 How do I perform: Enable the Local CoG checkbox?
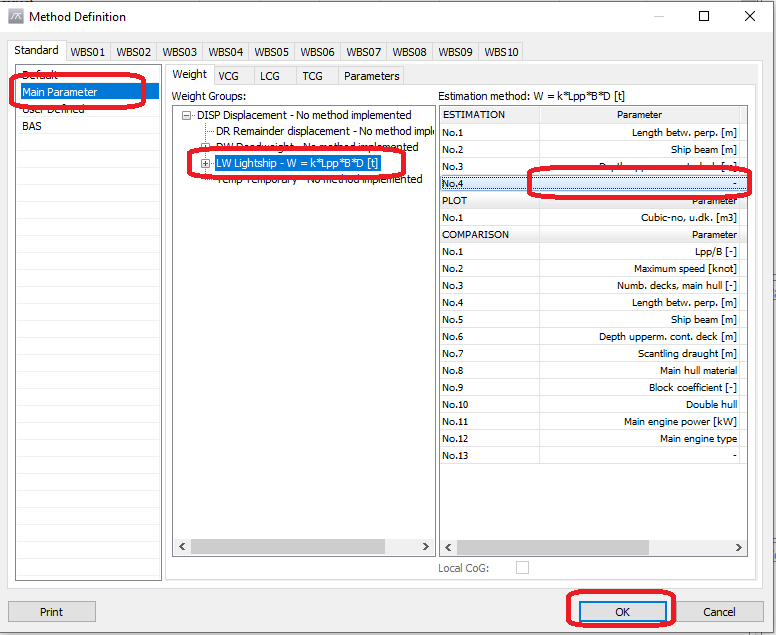point(522,568)
